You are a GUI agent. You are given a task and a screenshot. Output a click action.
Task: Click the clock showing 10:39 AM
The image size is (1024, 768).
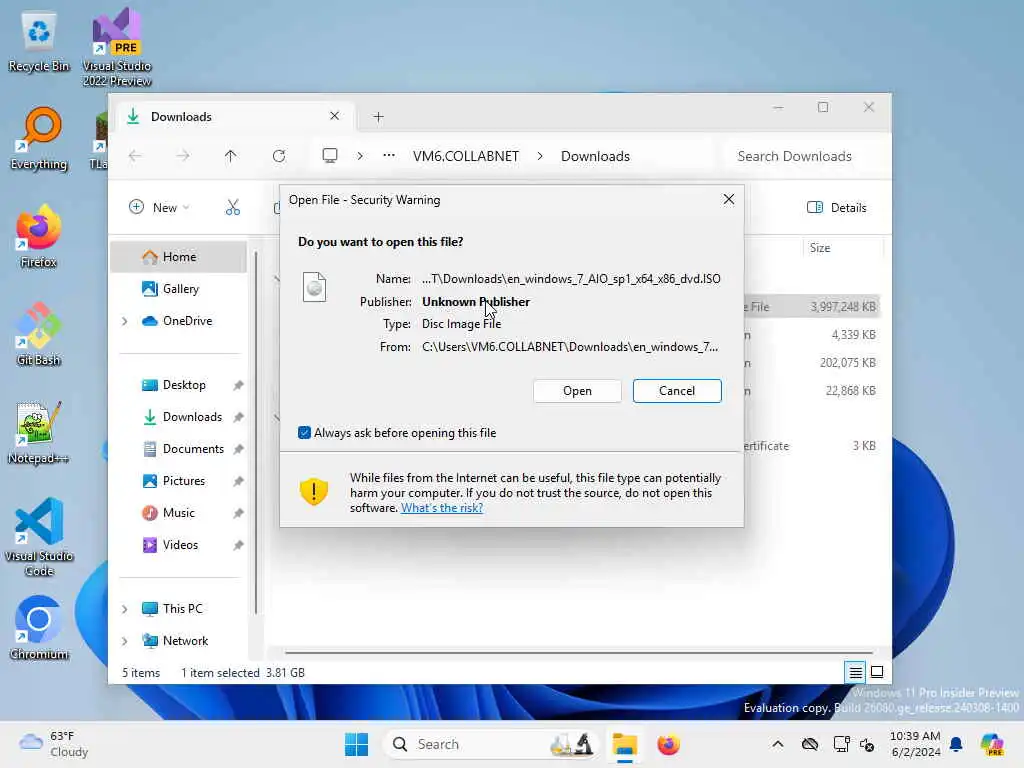pos(915,744)
